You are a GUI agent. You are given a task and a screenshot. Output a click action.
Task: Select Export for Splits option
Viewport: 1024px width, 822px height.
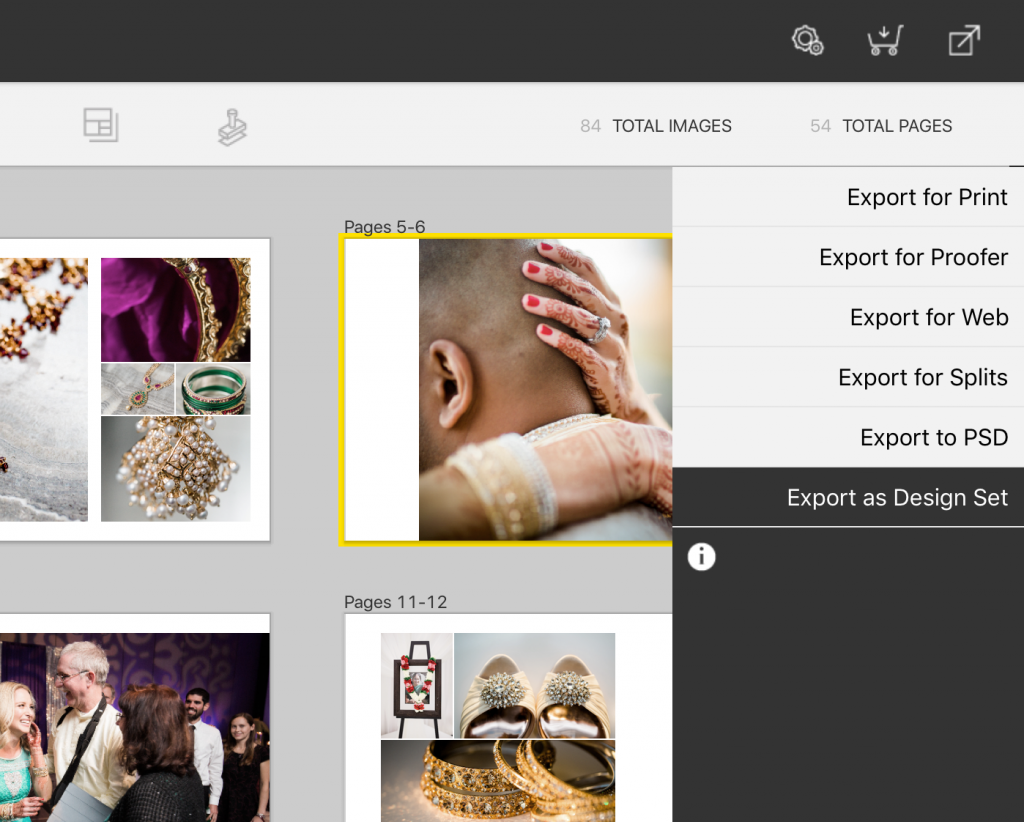coord(848,377)
